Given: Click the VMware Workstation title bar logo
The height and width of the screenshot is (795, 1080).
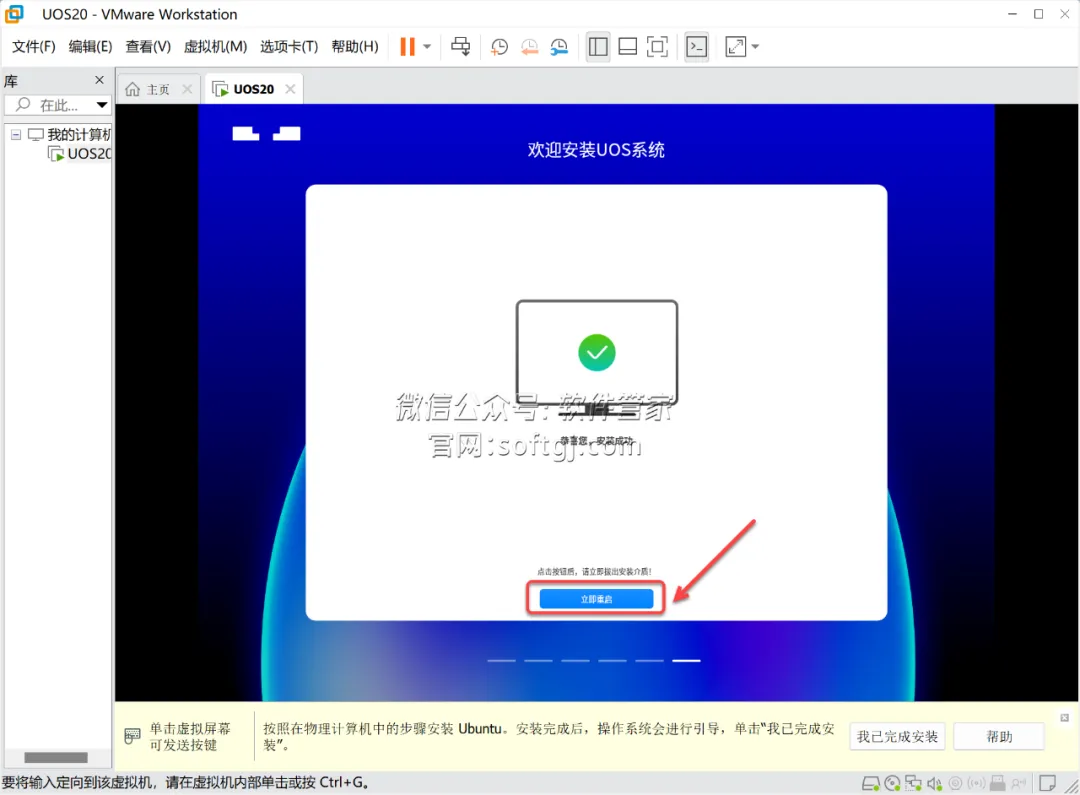Looking at the screenshot, I should click(14, 14).
